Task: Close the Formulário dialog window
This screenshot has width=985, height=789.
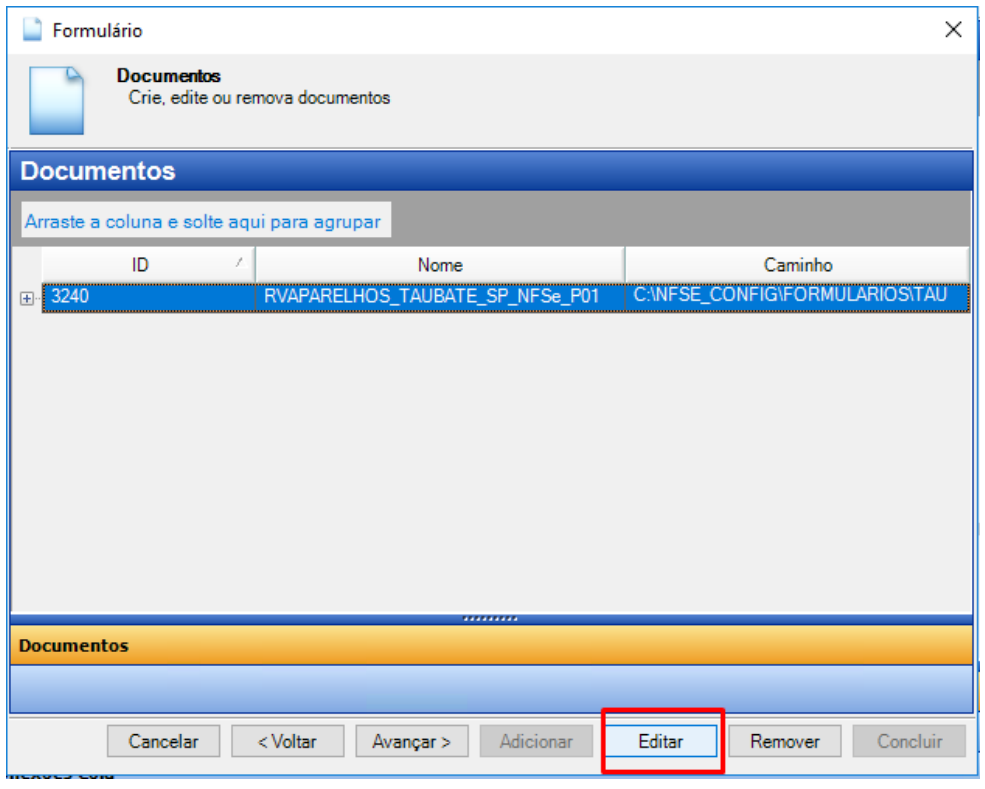Action: (953, 30)
